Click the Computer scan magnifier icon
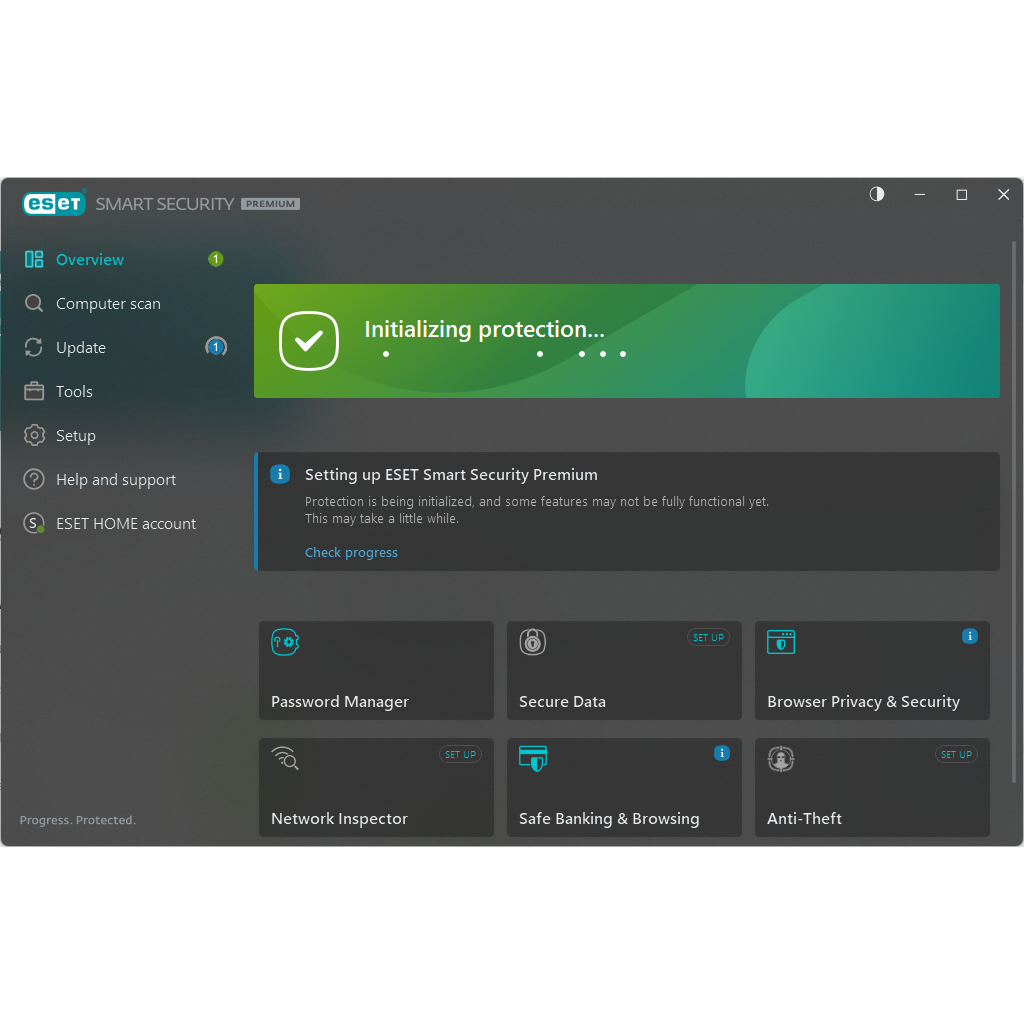The image size is (1024, 1024). [x=34, y=304]
